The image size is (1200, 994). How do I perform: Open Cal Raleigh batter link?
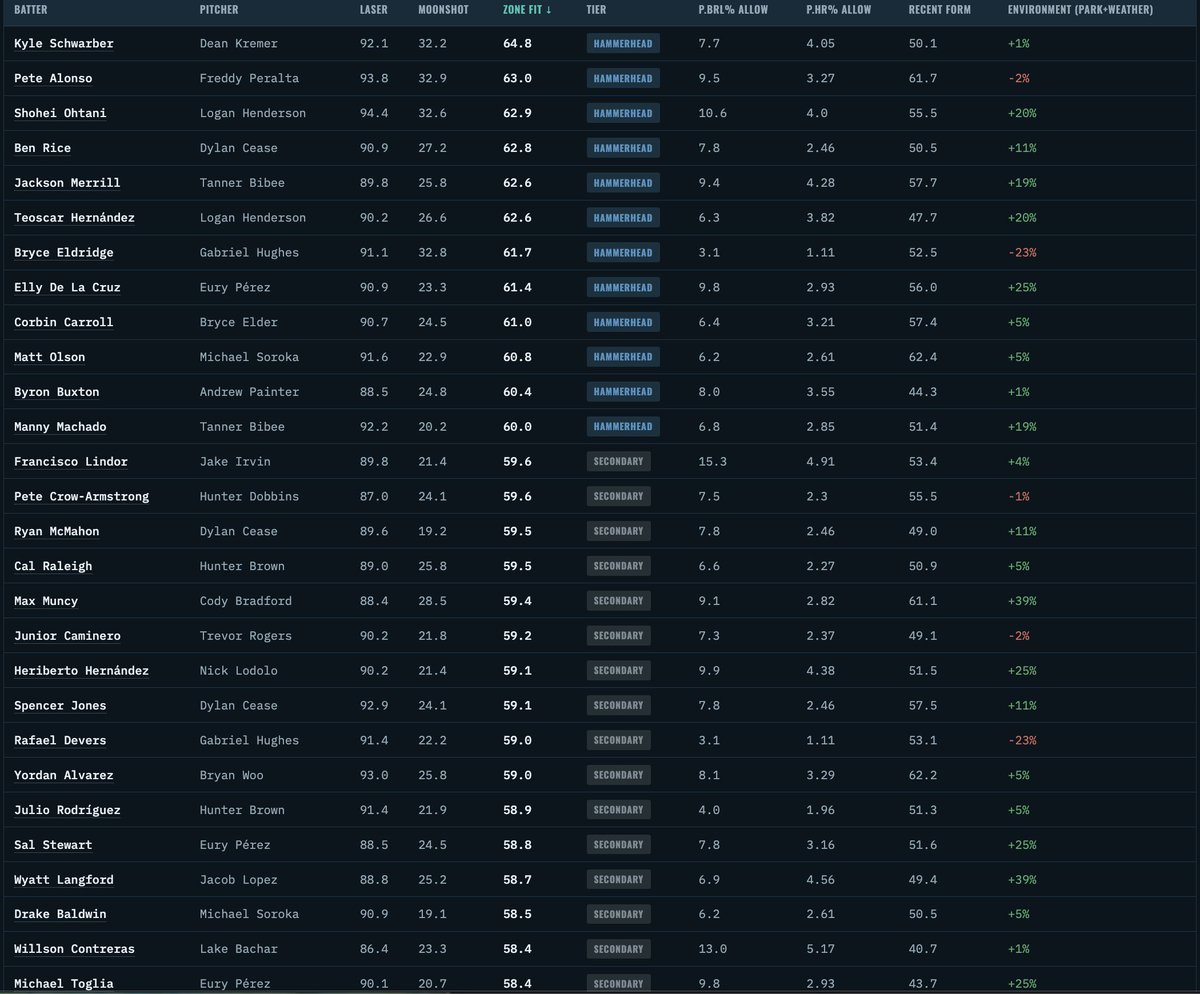(x=53, y=566)
